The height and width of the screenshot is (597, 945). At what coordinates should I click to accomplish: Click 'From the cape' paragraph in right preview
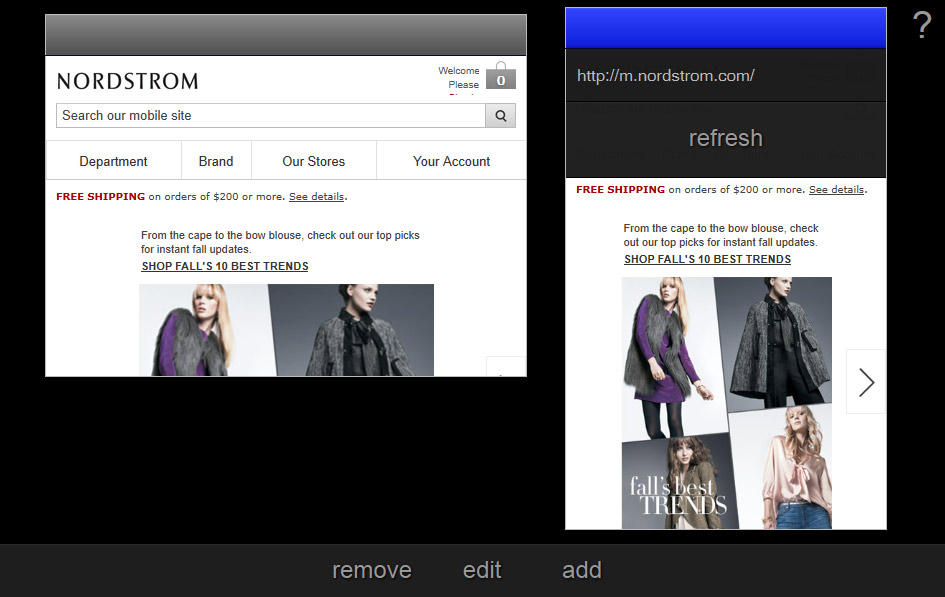(x=721, y=235)
